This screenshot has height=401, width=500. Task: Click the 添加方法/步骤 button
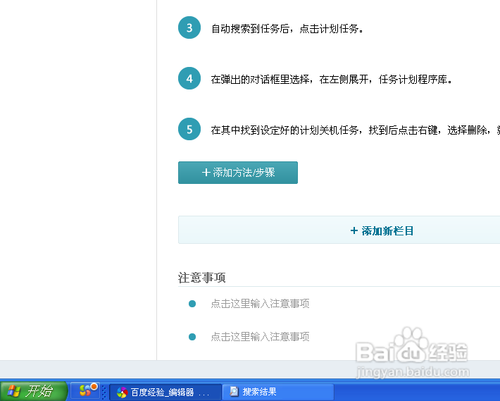click(x=238, y=172)
